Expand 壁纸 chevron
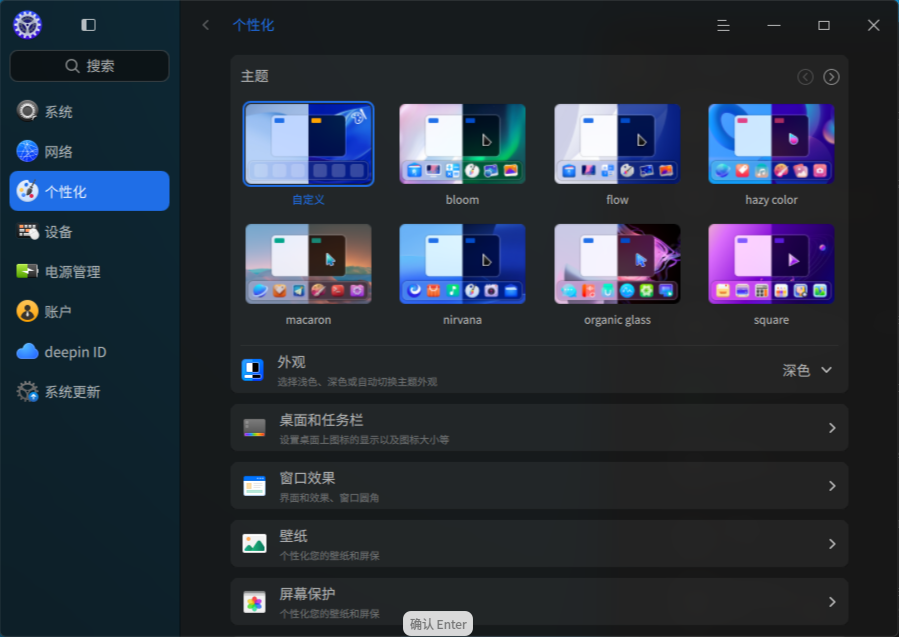 pyautogui.click(x=832, y=544)
